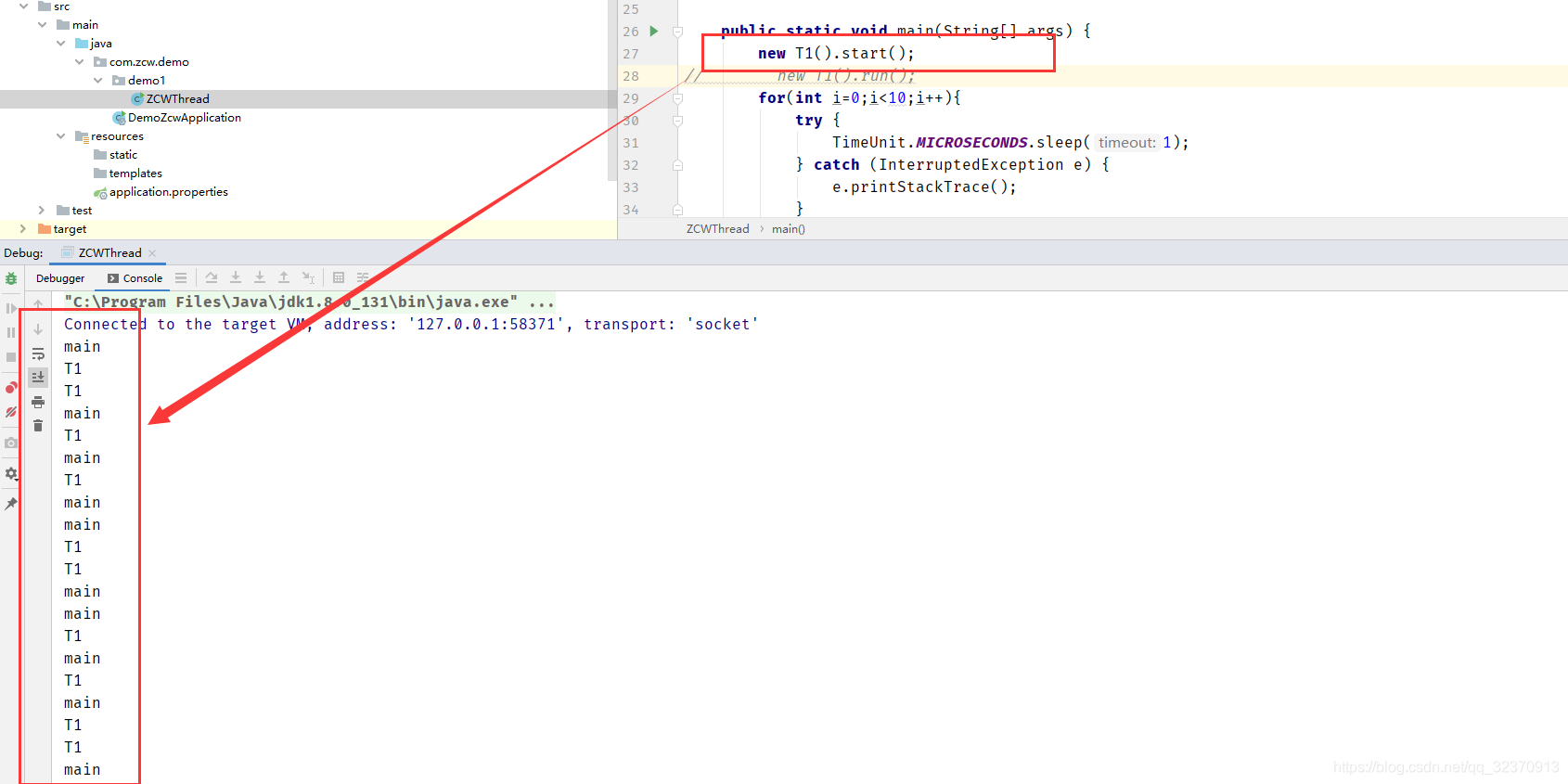Click the thread dump camera icon

pos(11,443)
